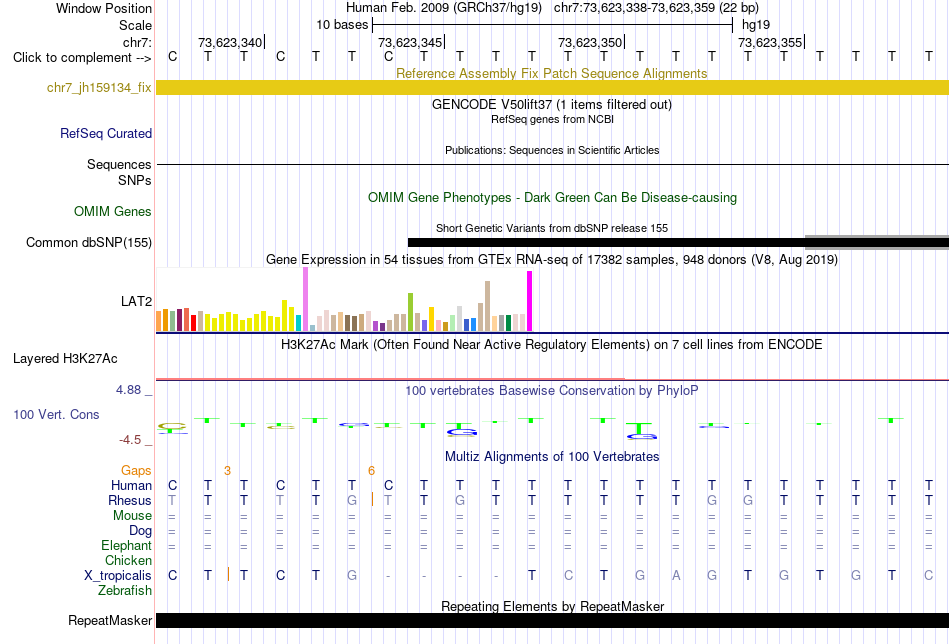
Task: Click position label 73,623,350
Action: [x=590, y=42]
